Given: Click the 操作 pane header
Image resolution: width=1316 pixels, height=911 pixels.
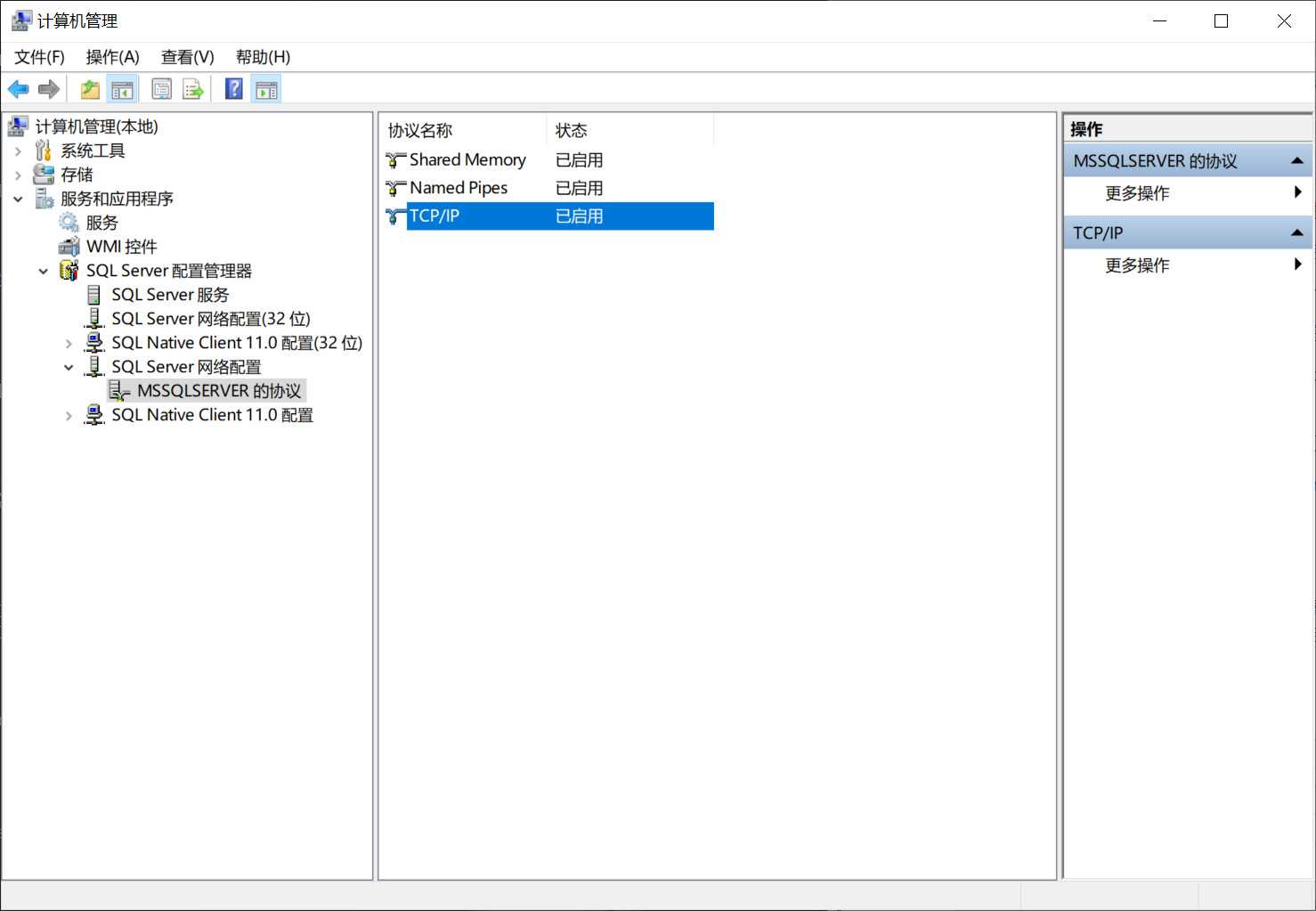Looking at the screenshot, I should coord(1188,129).
